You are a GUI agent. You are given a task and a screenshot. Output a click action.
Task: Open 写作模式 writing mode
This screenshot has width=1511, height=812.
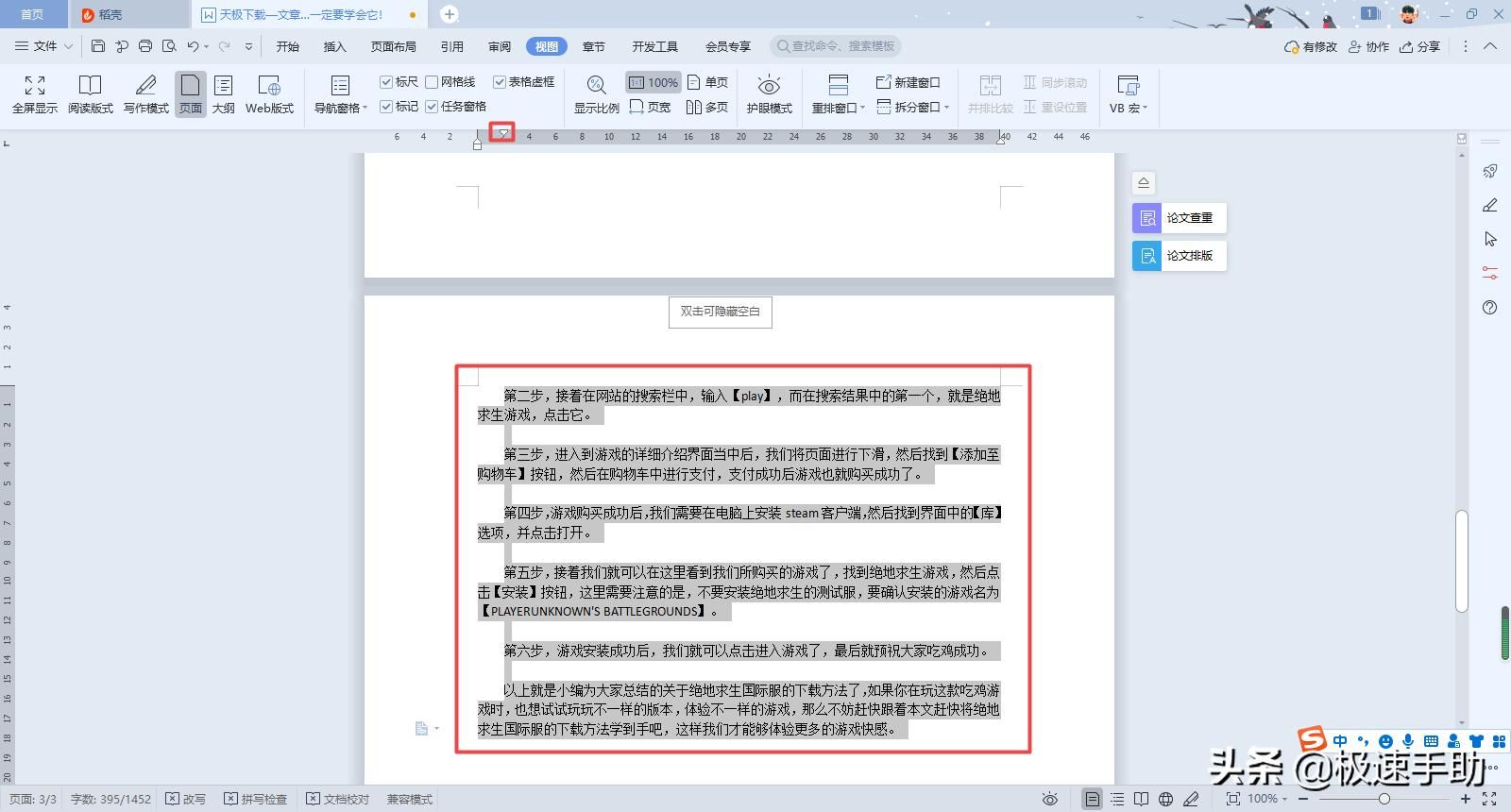pyautogui.click(x=145, y=94)
